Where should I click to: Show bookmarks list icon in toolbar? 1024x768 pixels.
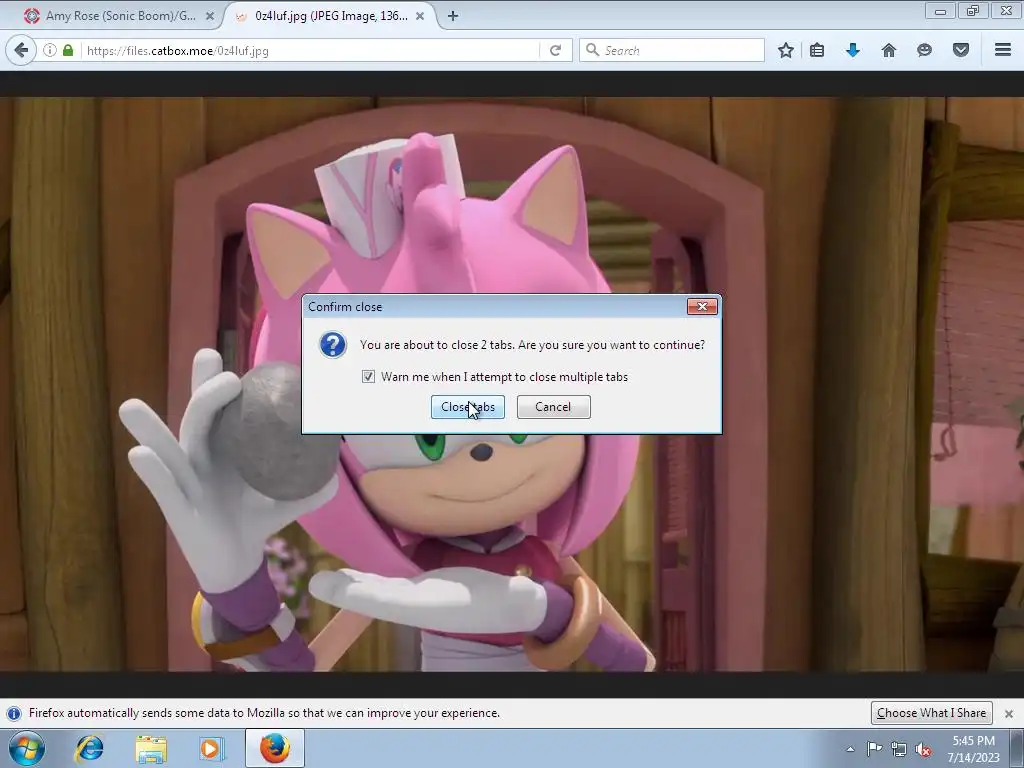pyautogui.click(x=816, y=50)
